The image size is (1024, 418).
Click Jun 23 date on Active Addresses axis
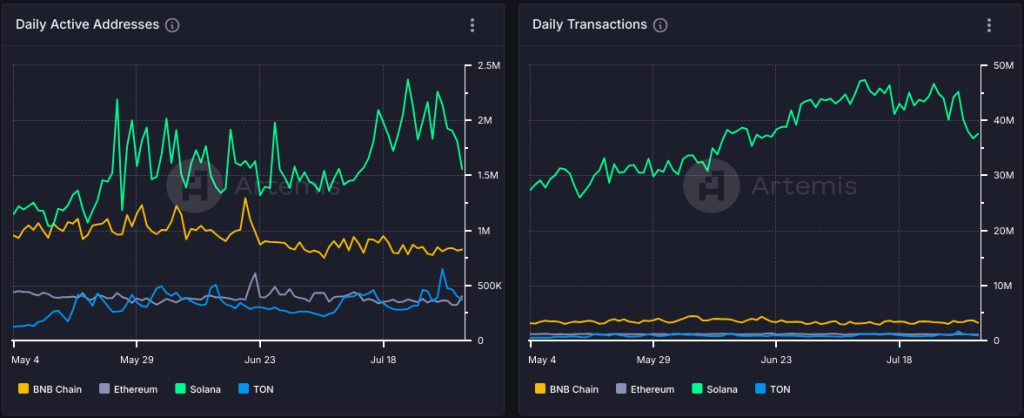click(x=262, y=360)
